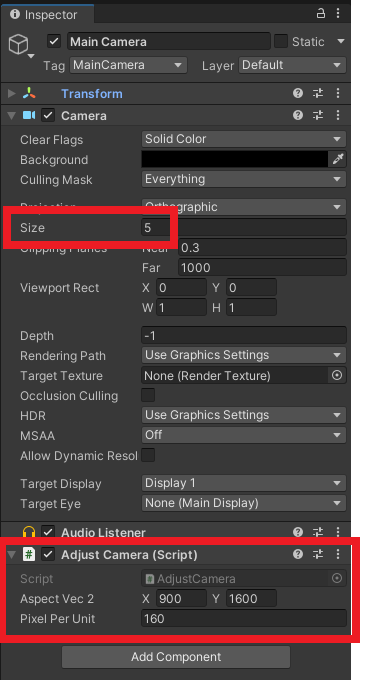Click the Background color eyedropper icon
Image resolution: width=366 pixels, height=695 pixels.
338,159
